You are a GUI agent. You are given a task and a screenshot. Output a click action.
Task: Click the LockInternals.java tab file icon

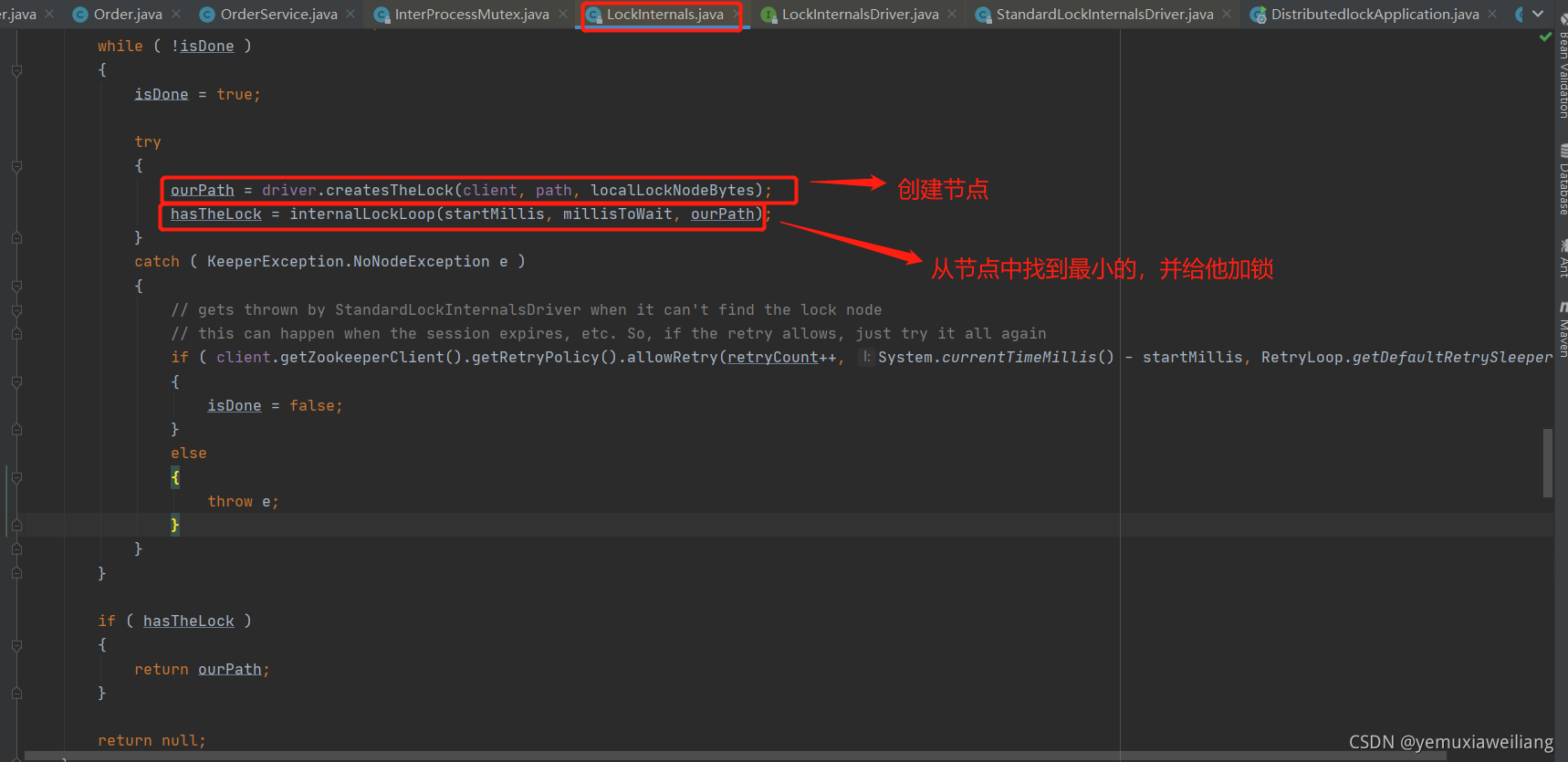[593, 15]
